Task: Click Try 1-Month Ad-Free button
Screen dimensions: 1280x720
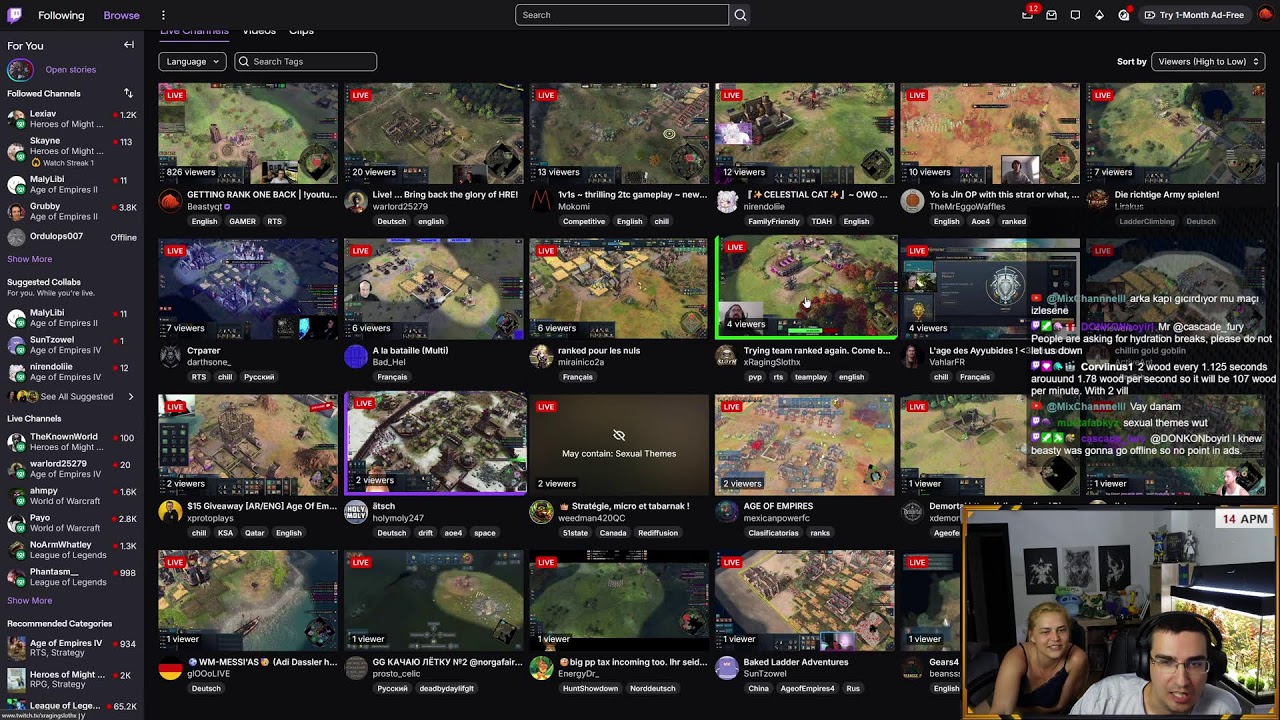Action: click(1194, 15)
